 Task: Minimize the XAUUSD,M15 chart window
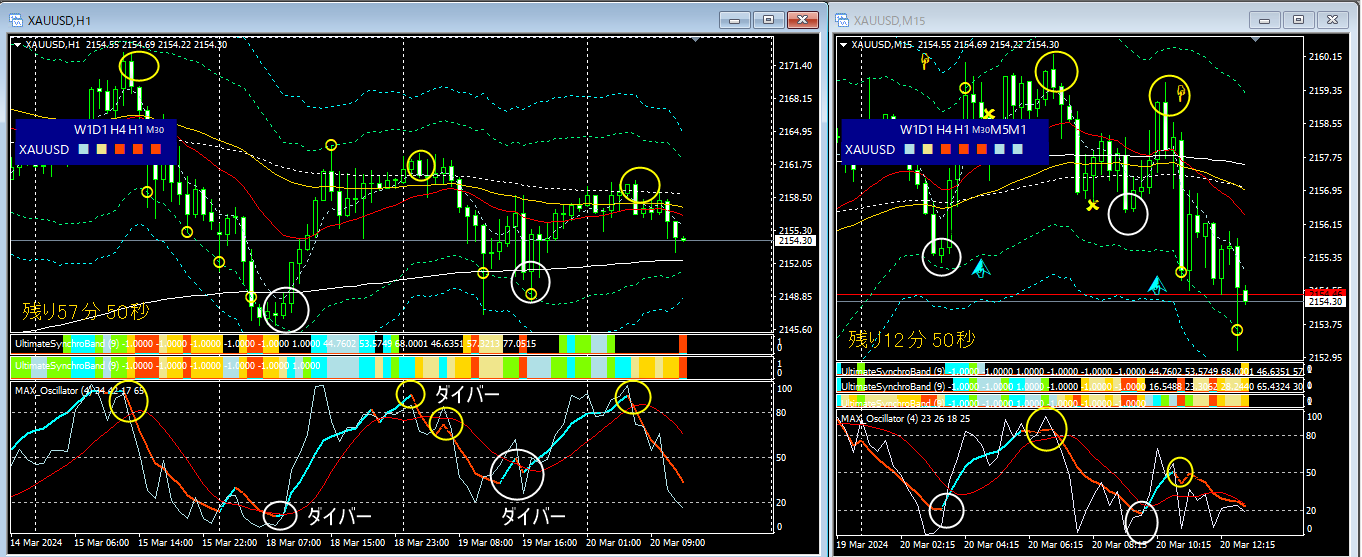(x=1266, y=19)
